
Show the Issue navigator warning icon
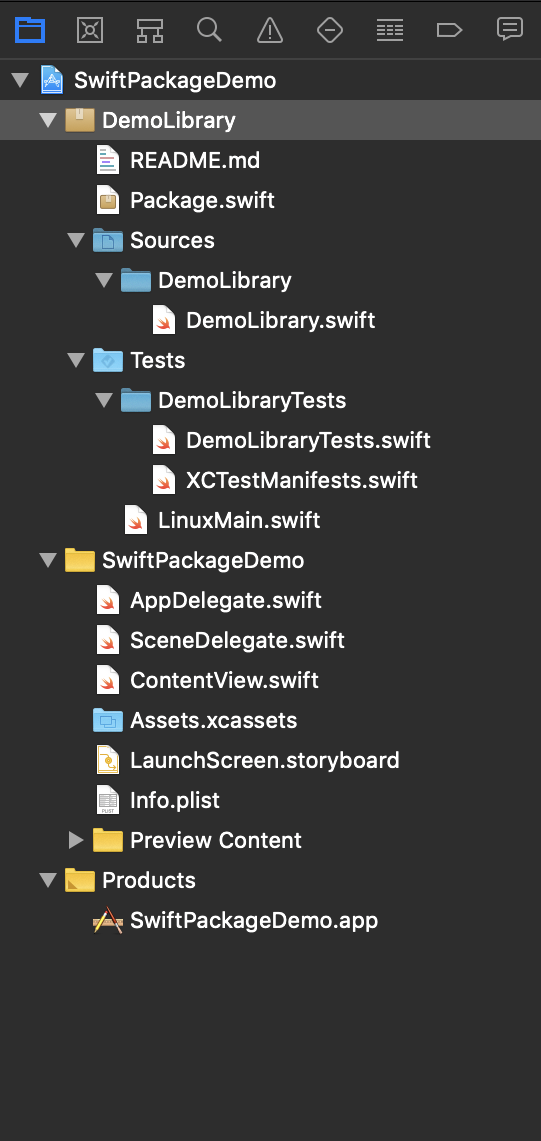(x=270, y=30)
